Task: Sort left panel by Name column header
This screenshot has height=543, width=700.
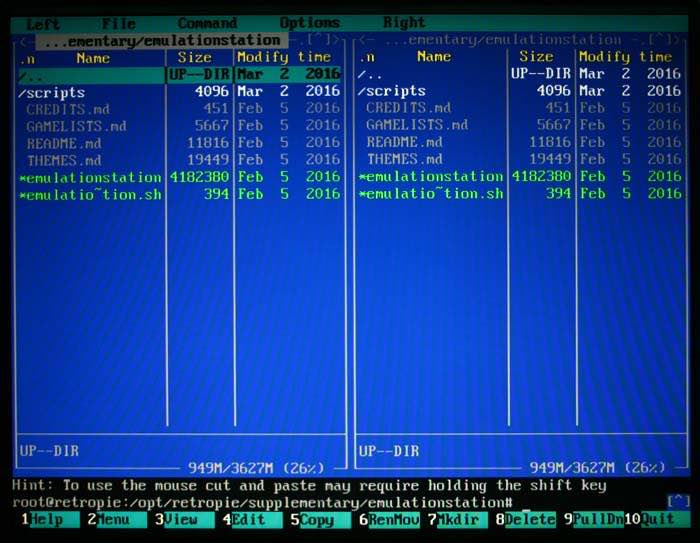Action: coord(93,58)
